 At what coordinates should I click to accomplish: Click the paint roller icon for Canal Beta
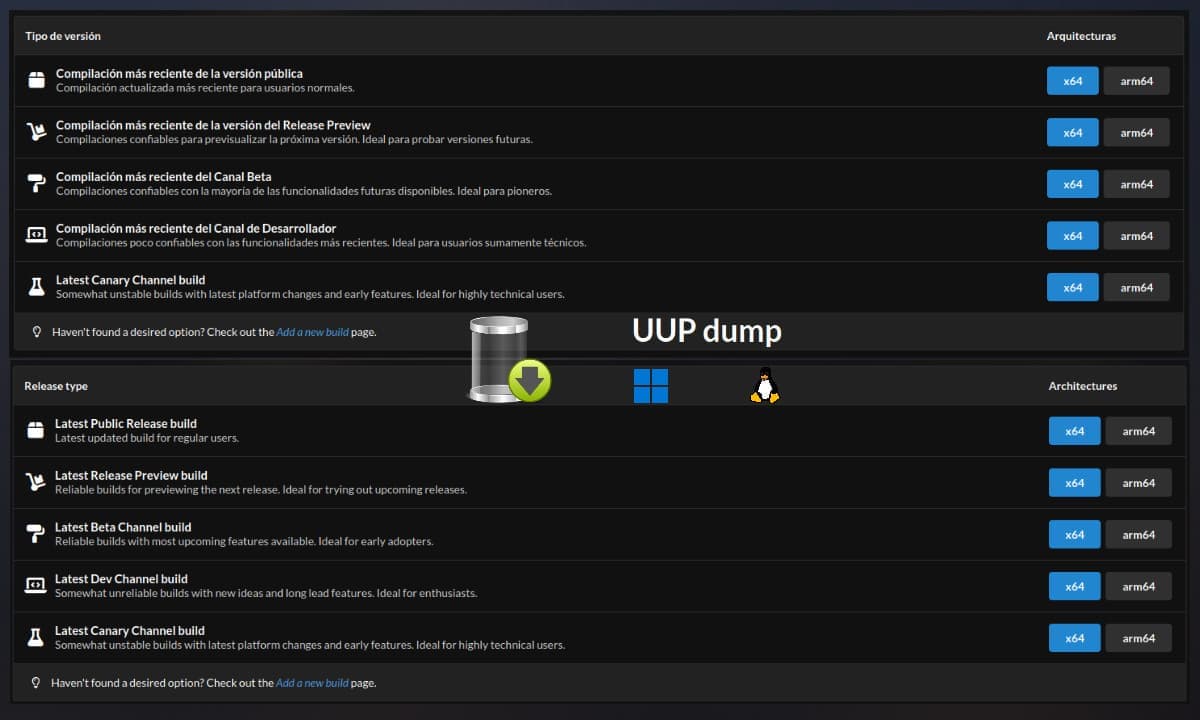pos(36,183)
